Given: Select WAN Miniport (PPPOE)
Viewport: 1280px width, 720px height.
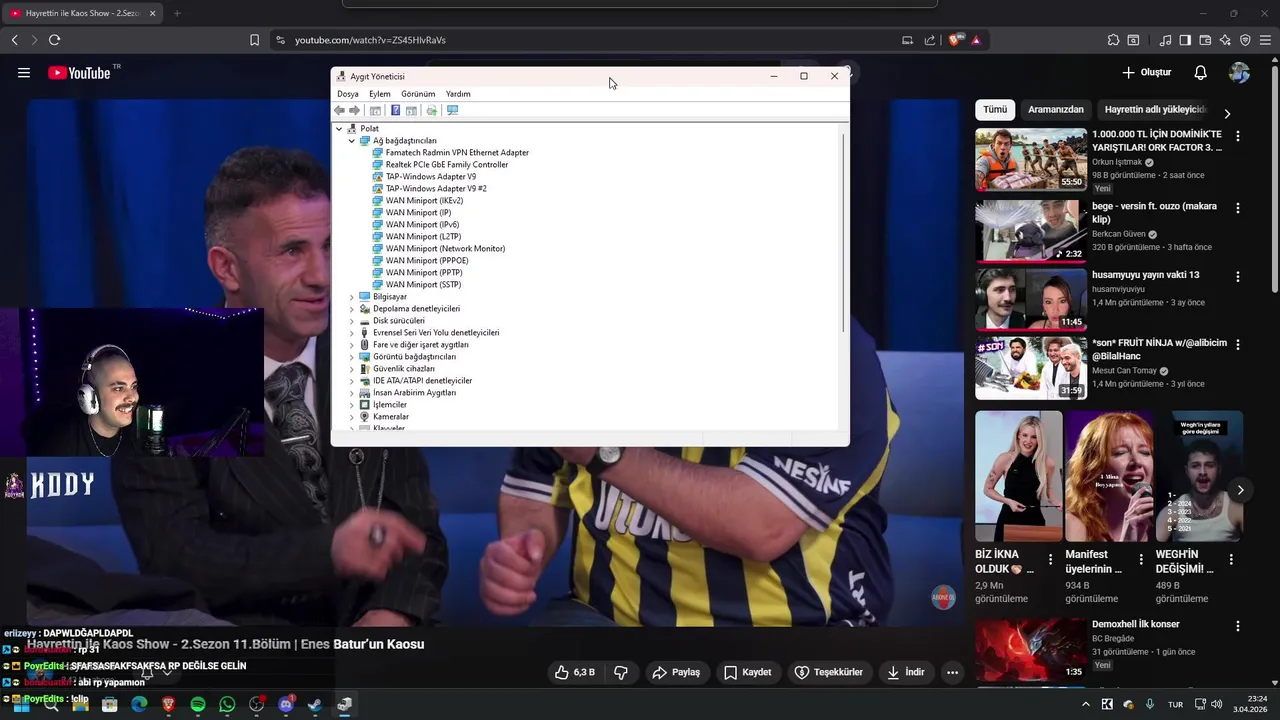Looking at the screenshot, I should pos(427,261).
